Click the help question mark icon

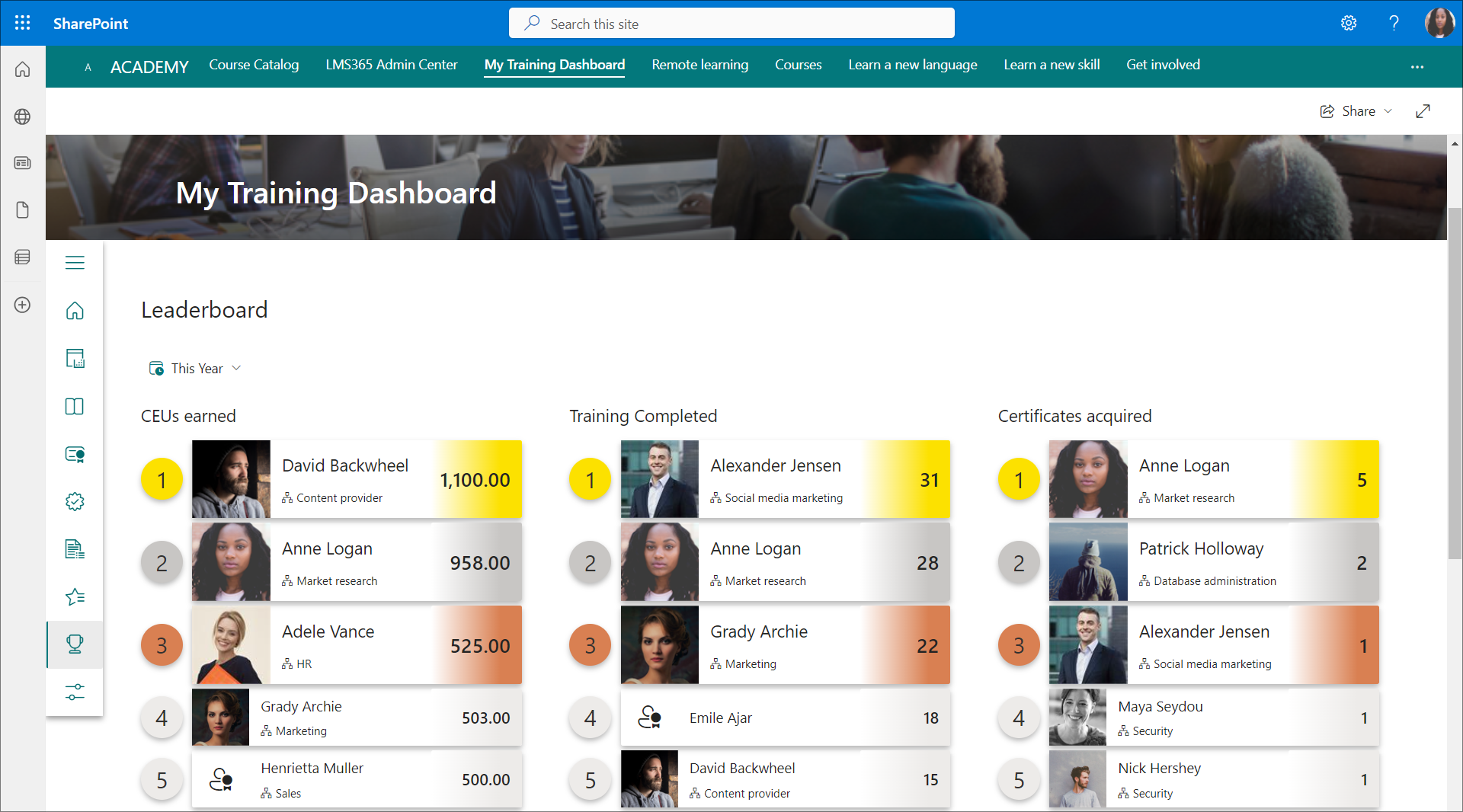coord(1394,23)
